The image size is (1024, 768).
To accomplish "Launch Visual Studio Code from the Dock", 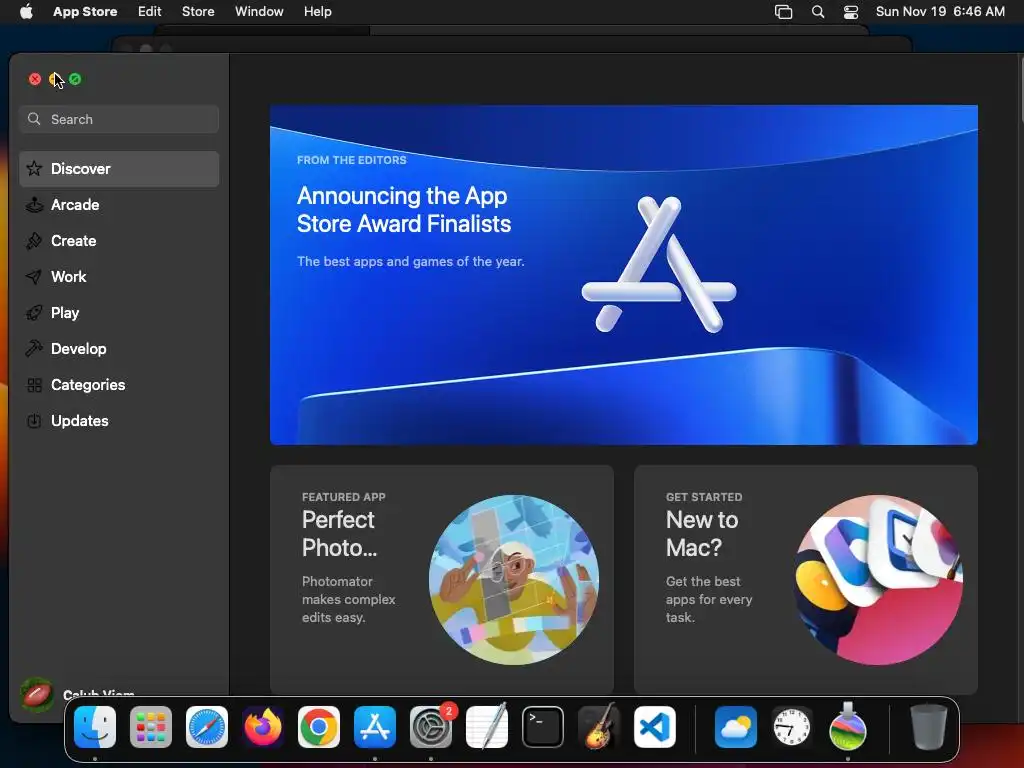I will point(654,727).
